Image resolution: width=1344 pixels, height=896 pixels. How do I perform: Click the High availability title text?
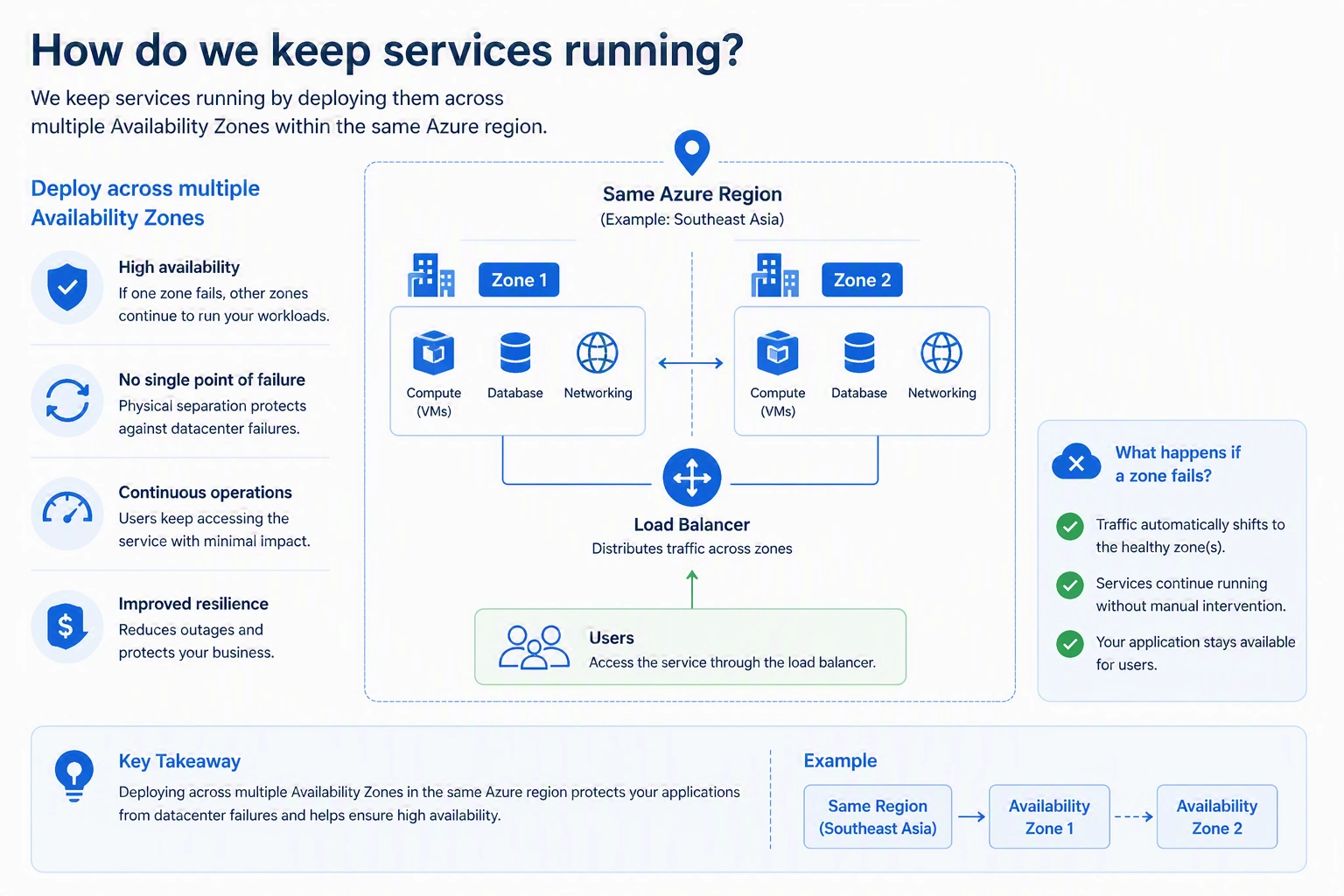coord(179,267)
